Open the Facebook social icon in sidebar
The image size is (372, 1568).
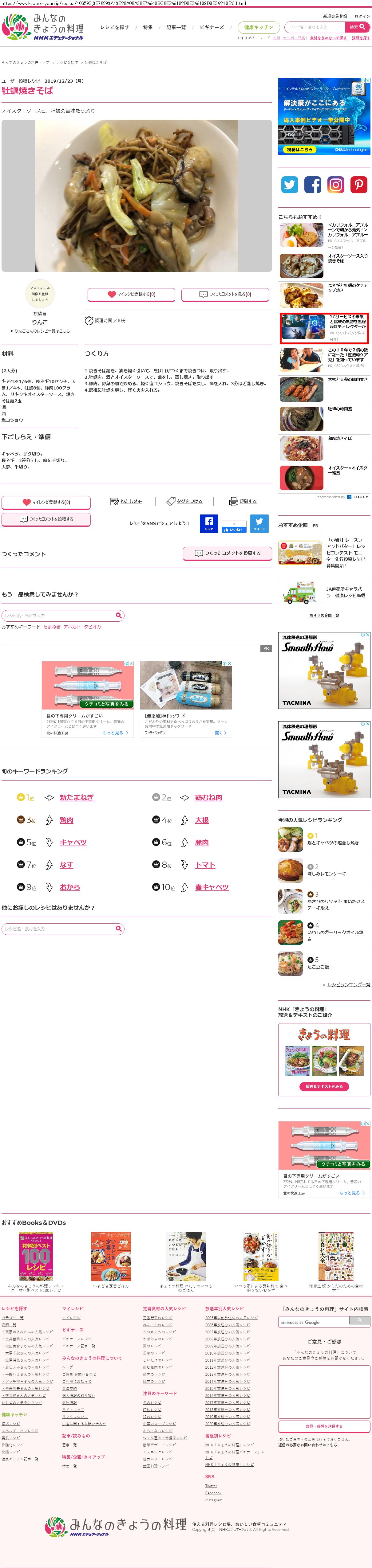pos(313,184)
